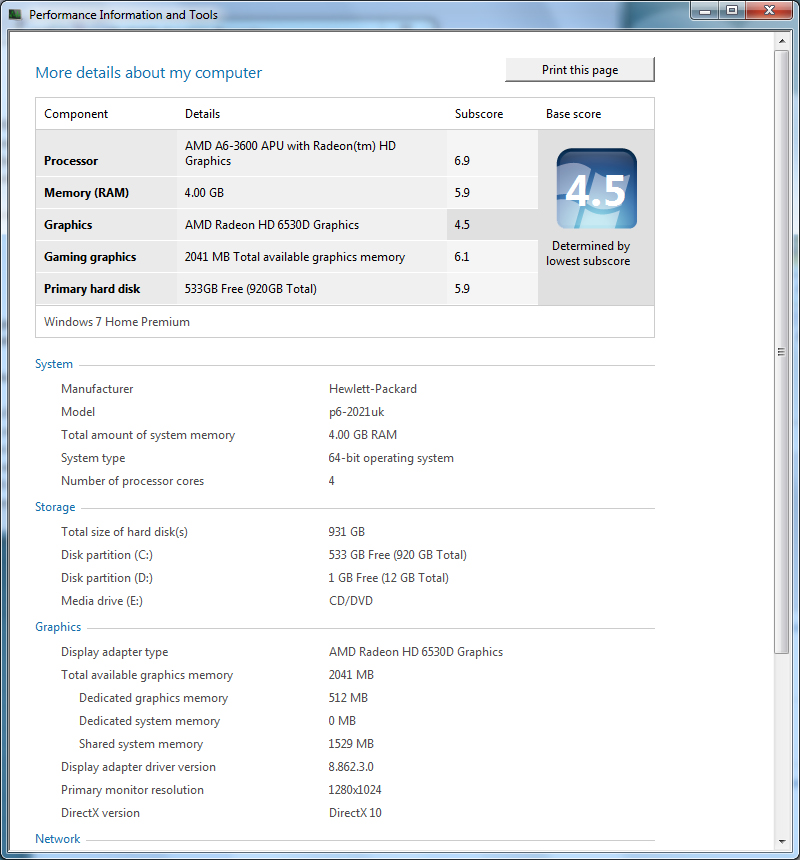Maximize the Performance Information window
The image size is (800, 860).
(732, 10)
